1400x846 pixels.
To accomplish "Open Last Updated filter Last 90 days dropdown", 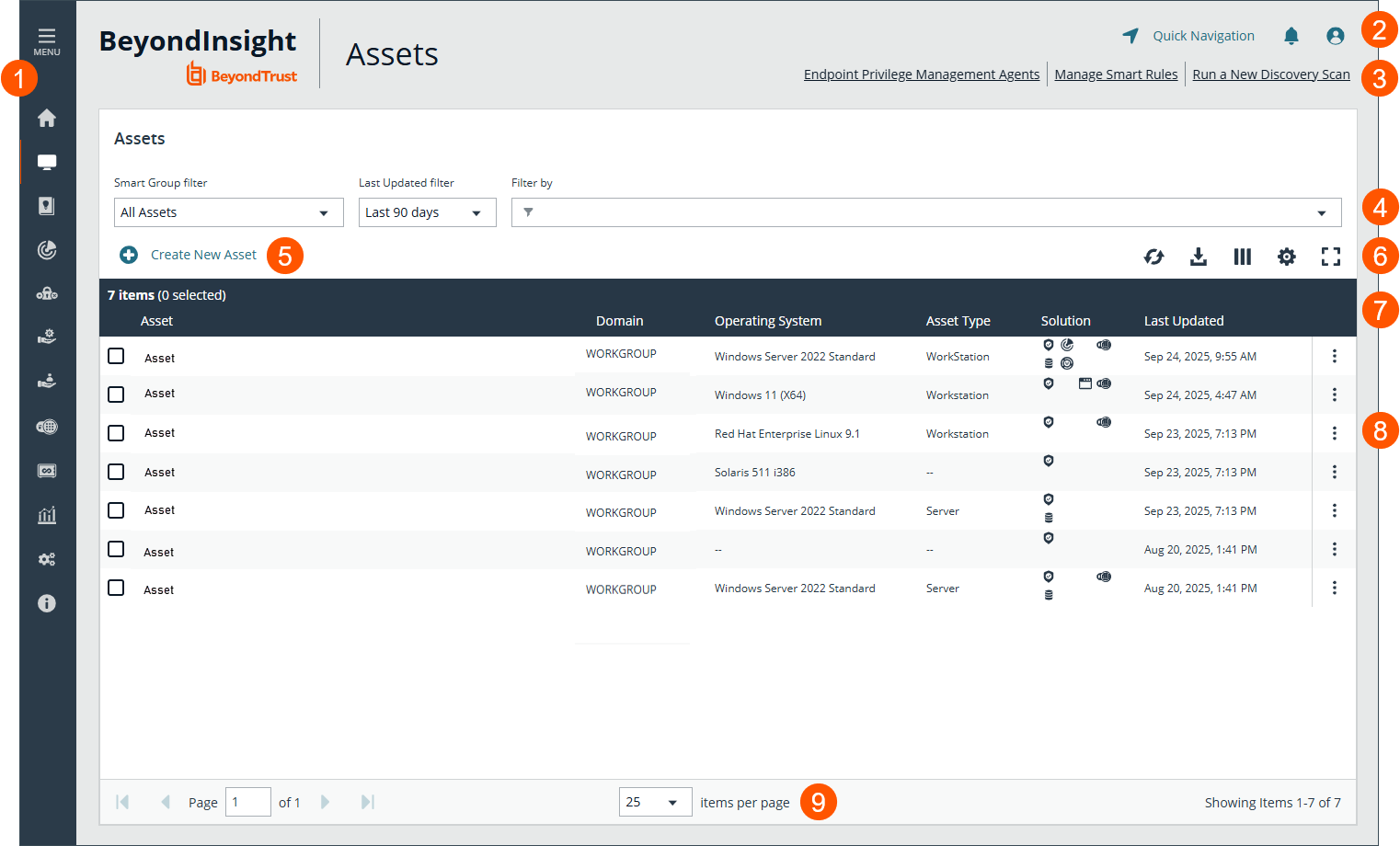I will pyautogui.click(x=428, y=212).
